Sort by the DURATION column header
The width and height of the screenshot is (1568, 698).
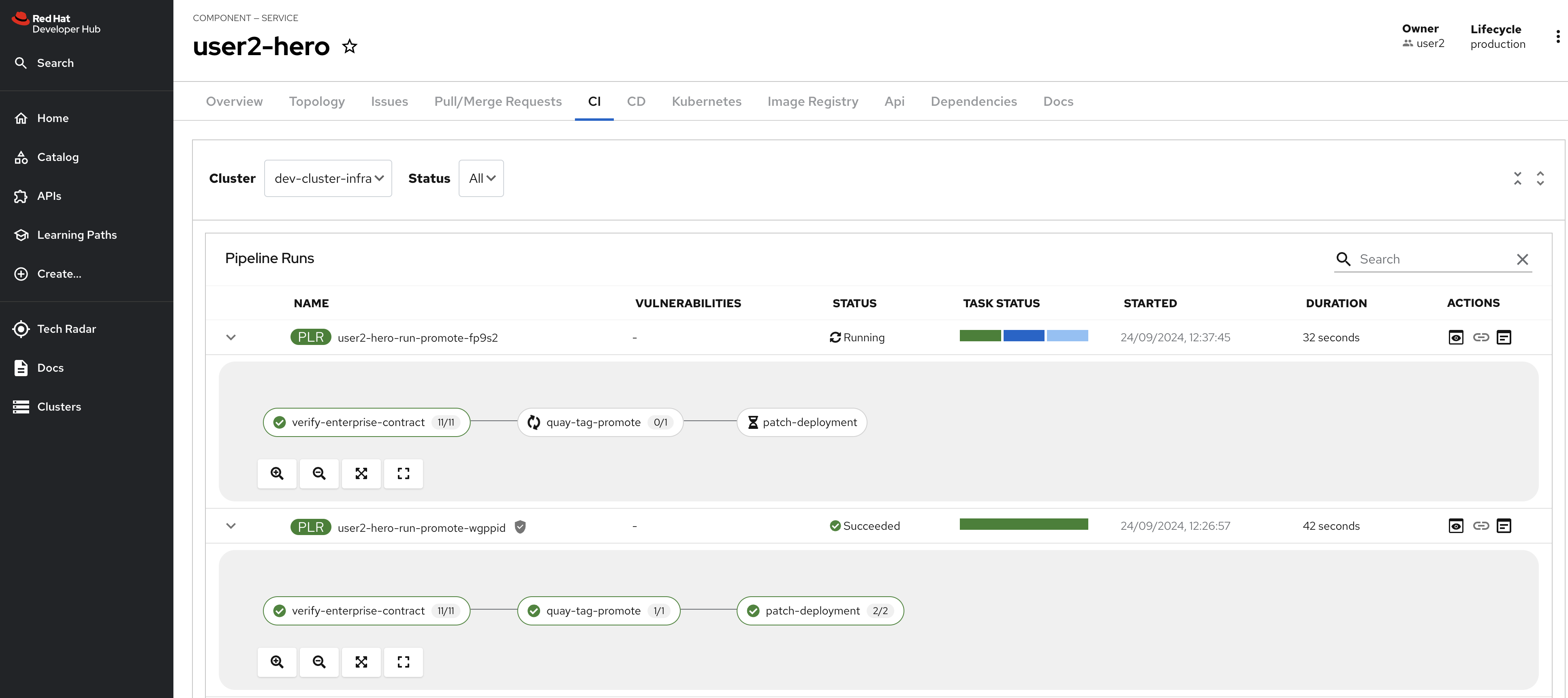pyautogui.click(x=1336, y=303)
